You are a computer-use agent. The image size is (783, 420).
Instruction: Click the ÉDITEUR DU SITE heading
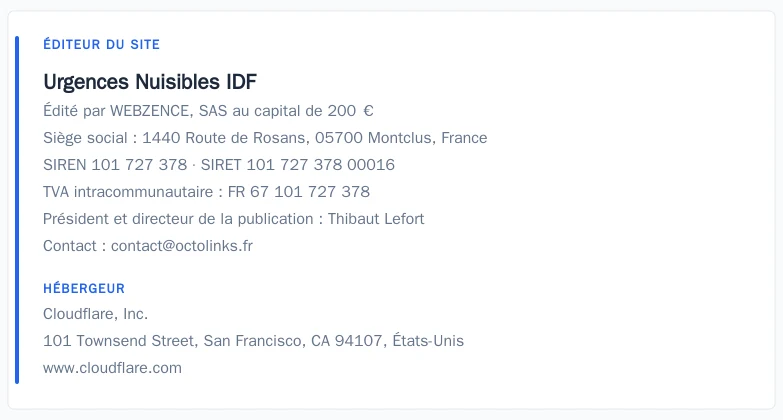[x=101, y=44]
